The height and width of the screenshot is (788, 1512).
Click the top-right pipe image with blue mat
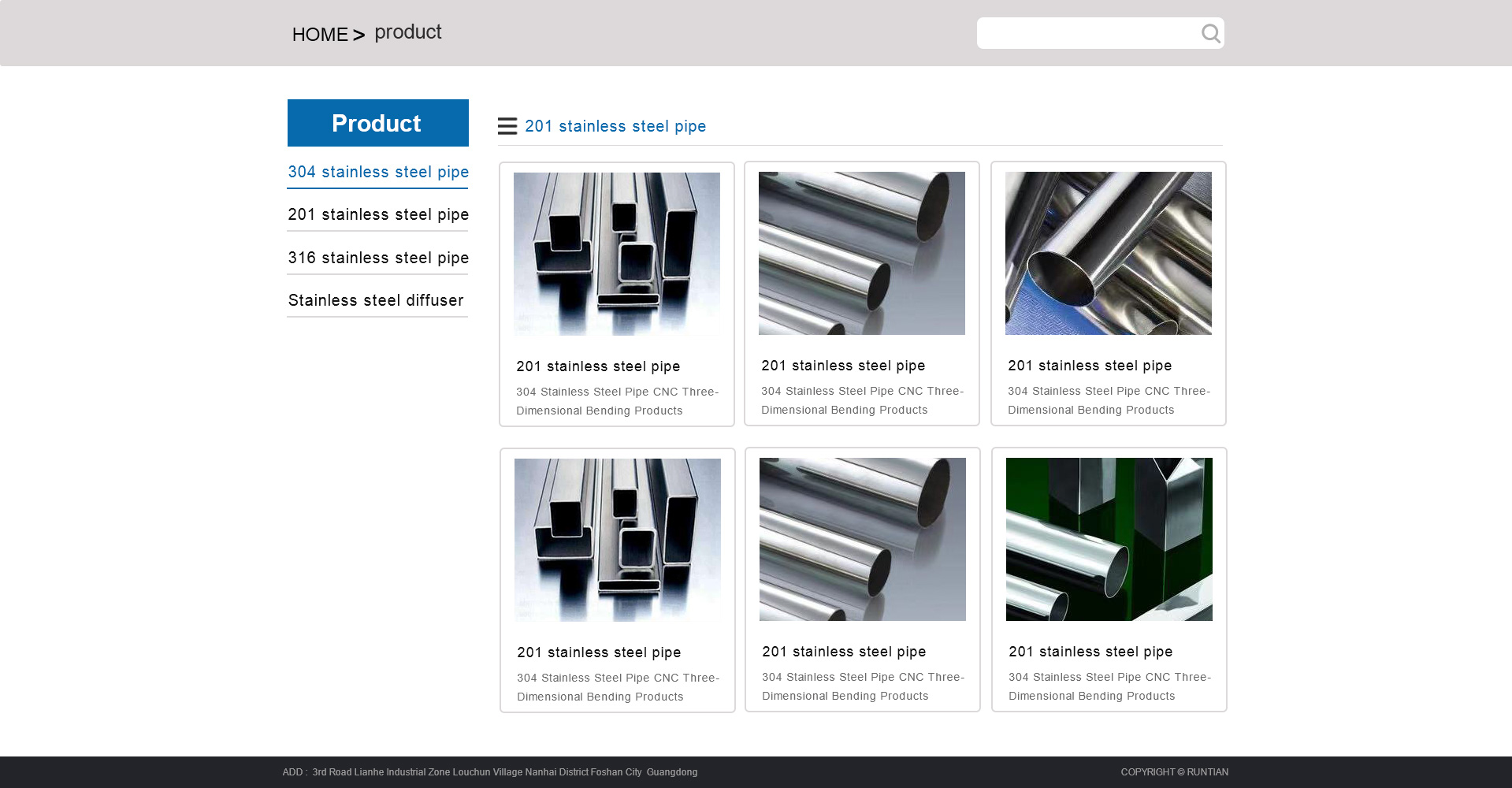pos(1108,253)
